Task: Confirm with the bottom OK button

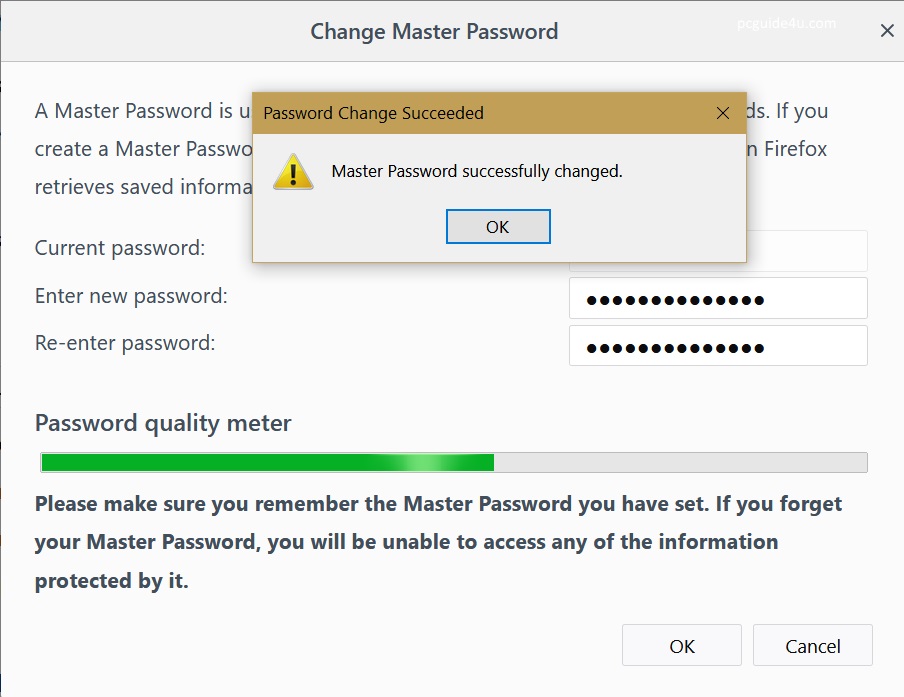Action: tap(681, 646)
